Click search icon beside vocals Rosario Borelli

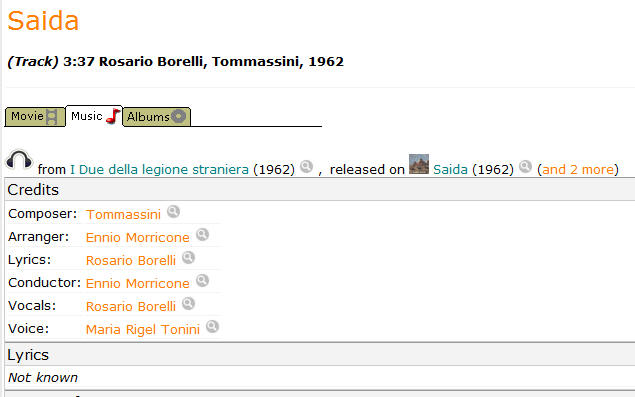pos(188,303)
